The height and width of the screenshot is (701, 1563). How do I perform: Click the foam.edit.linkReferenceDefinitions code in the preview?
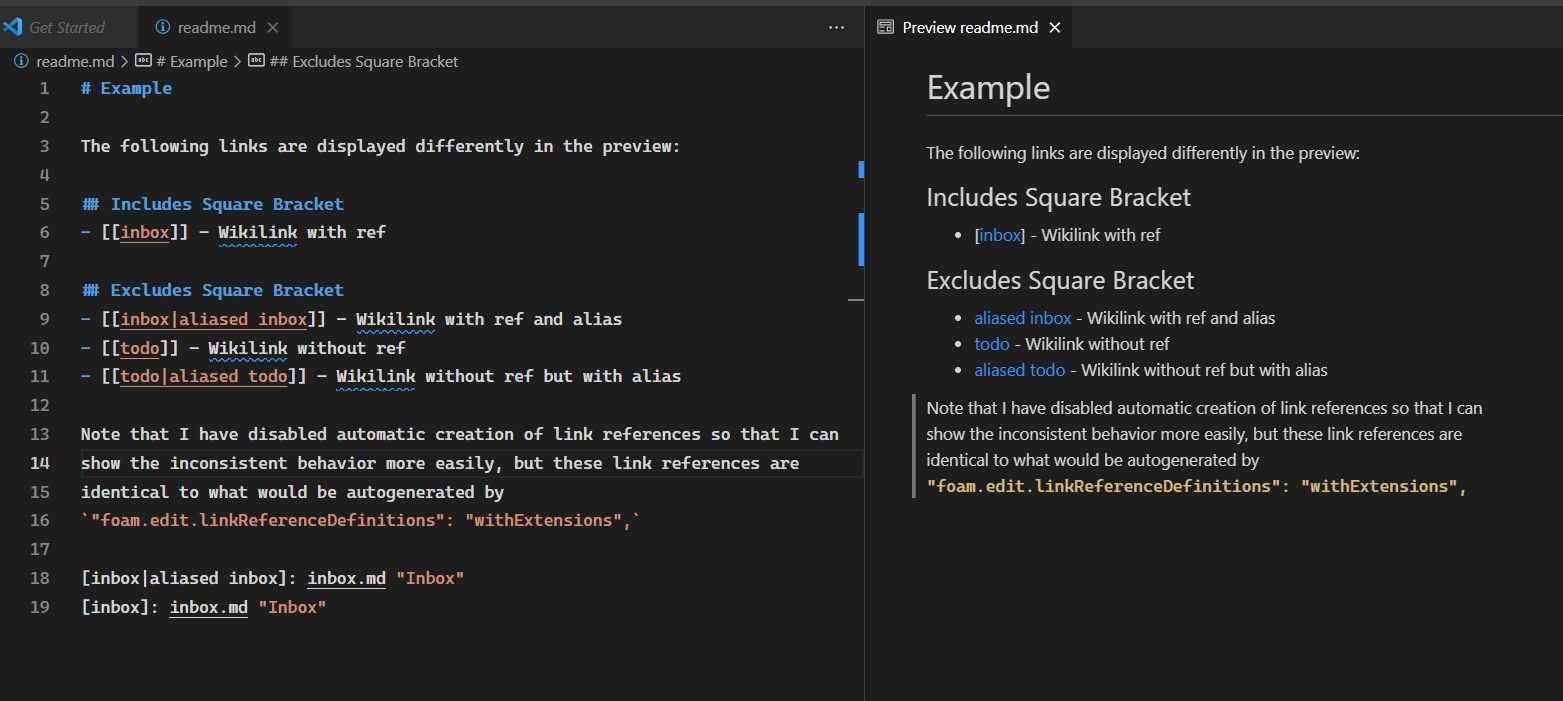point(1197,487)
